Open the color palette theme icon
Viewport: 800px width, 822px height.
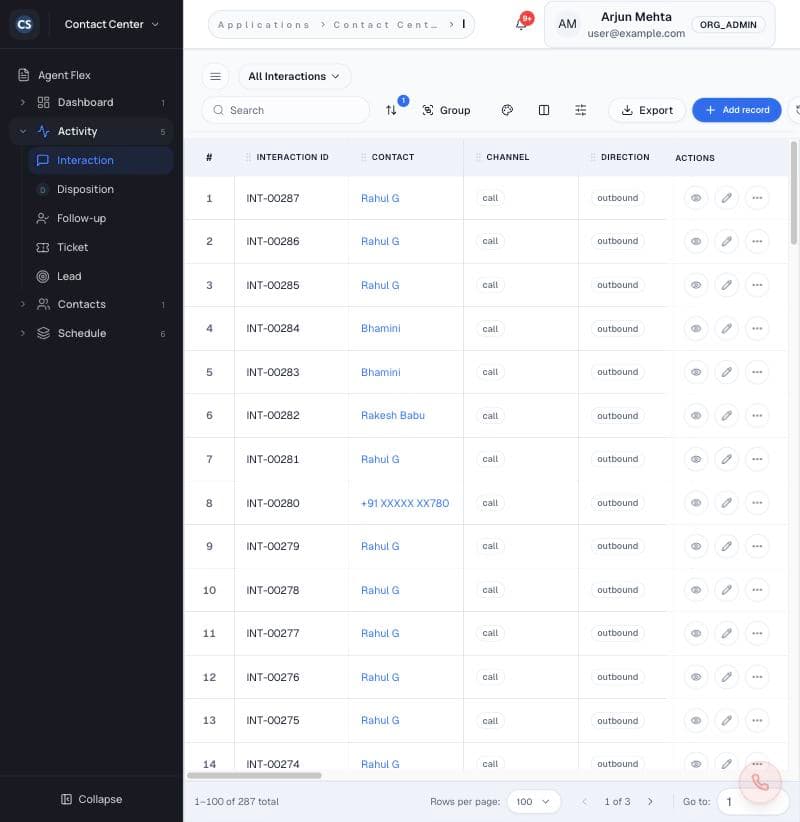[x=507, y=110]
